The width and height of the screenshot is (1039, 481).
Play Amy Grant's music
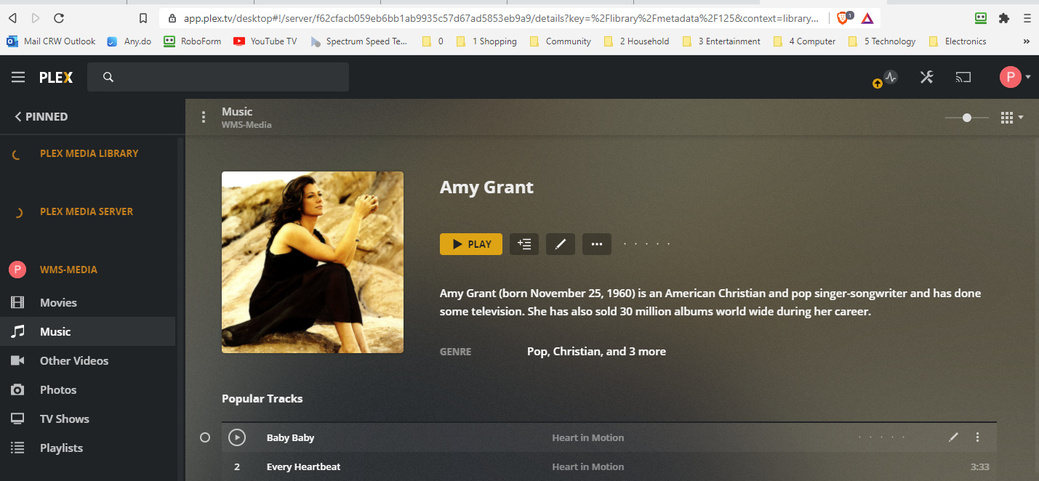471,244
